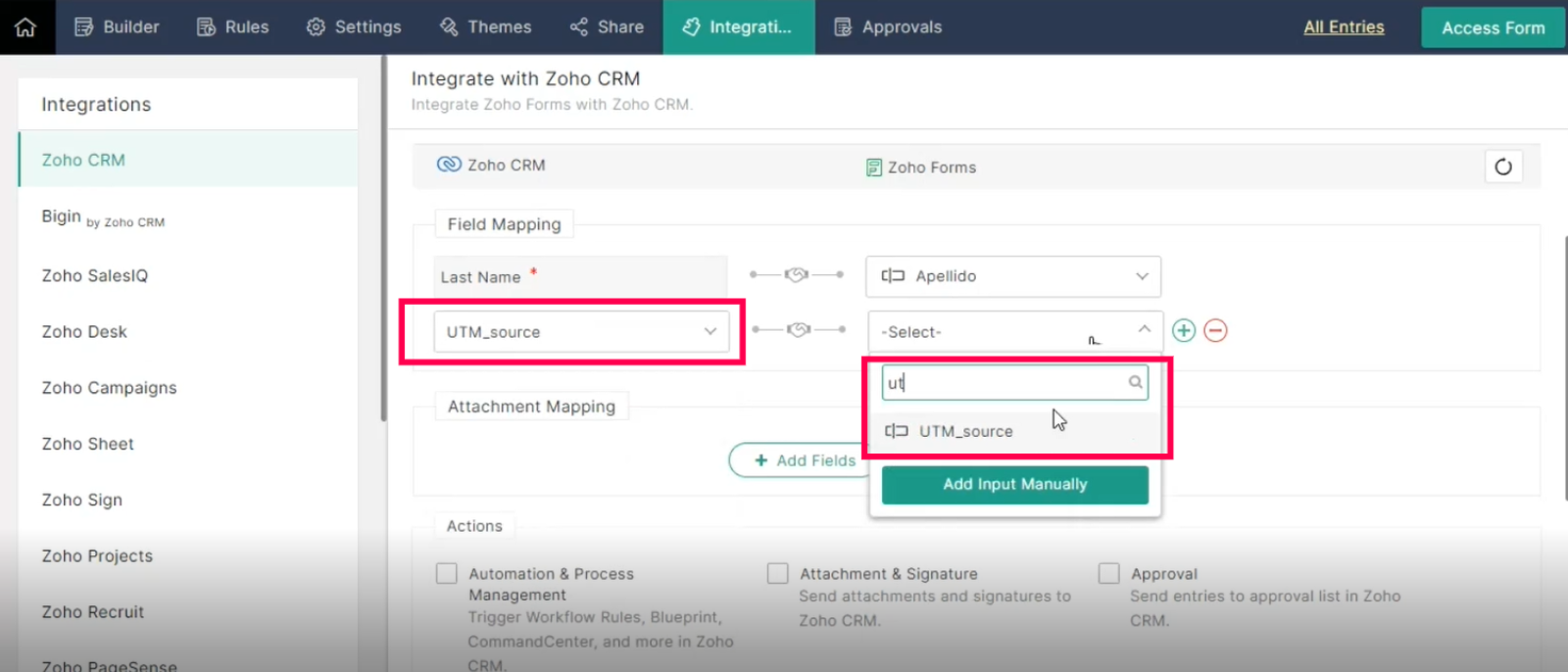Click the Approvals tab icon
This screenshot has width=1568, height=672.
843,27
